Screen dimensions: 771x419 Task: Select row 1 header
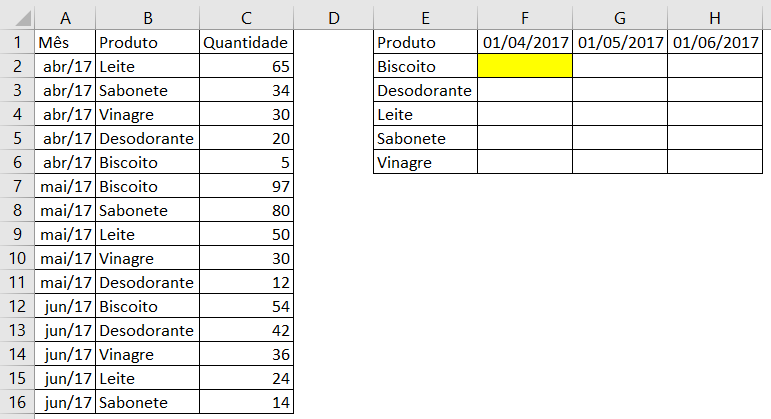coord(16,42)
